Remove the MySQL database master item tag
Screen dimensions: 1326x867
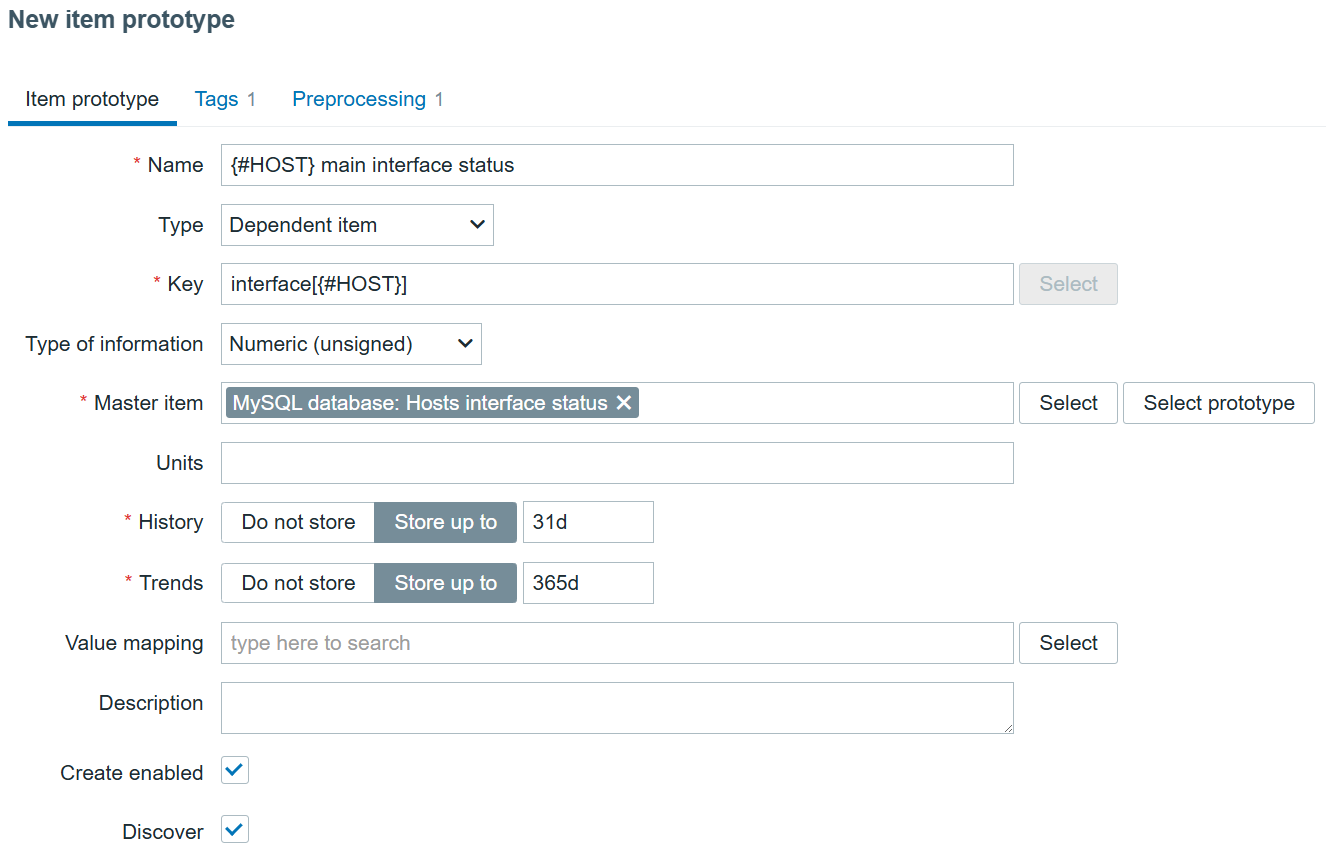coord(623,403)
